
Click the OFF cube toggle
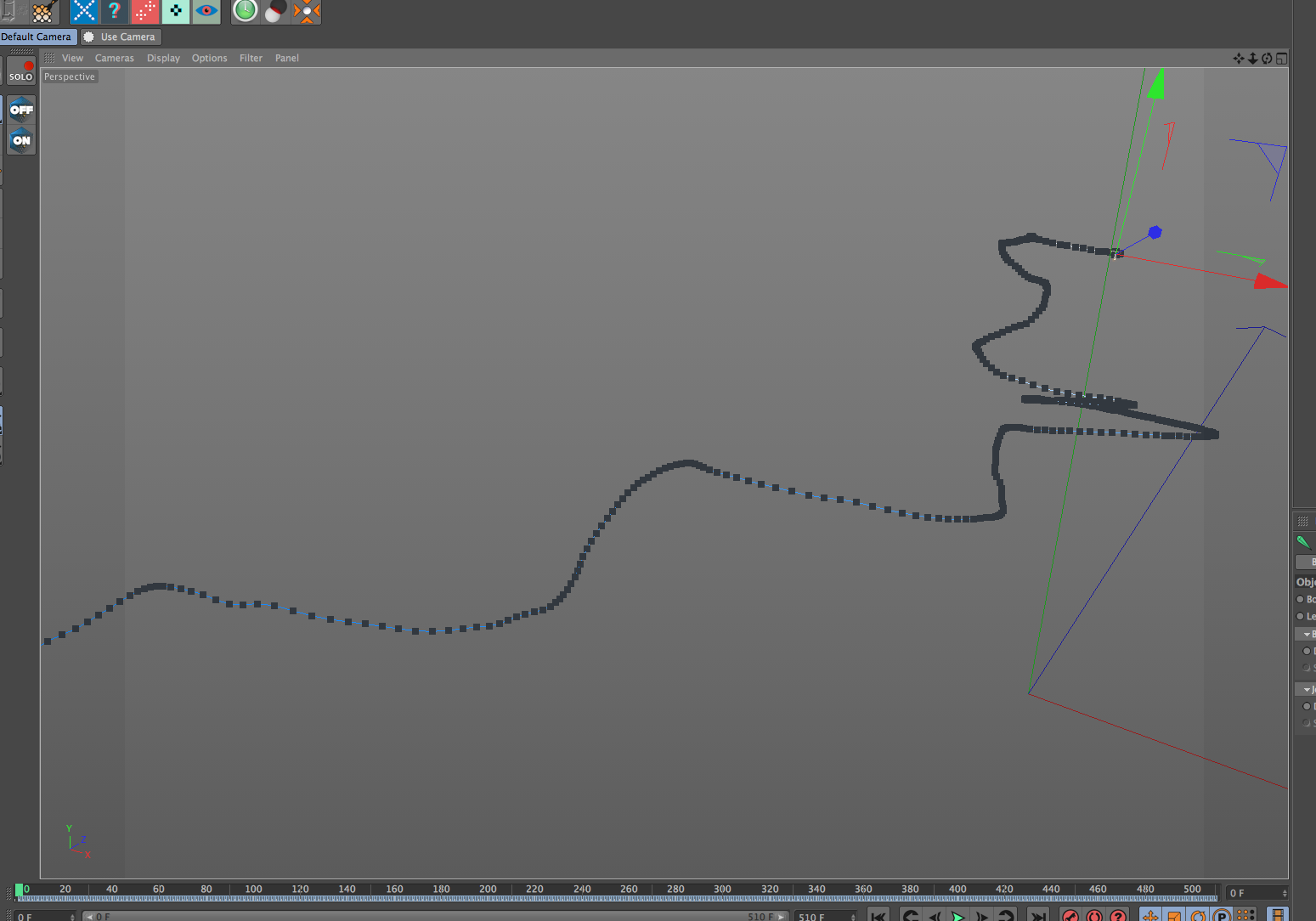(x=21, y=110)
